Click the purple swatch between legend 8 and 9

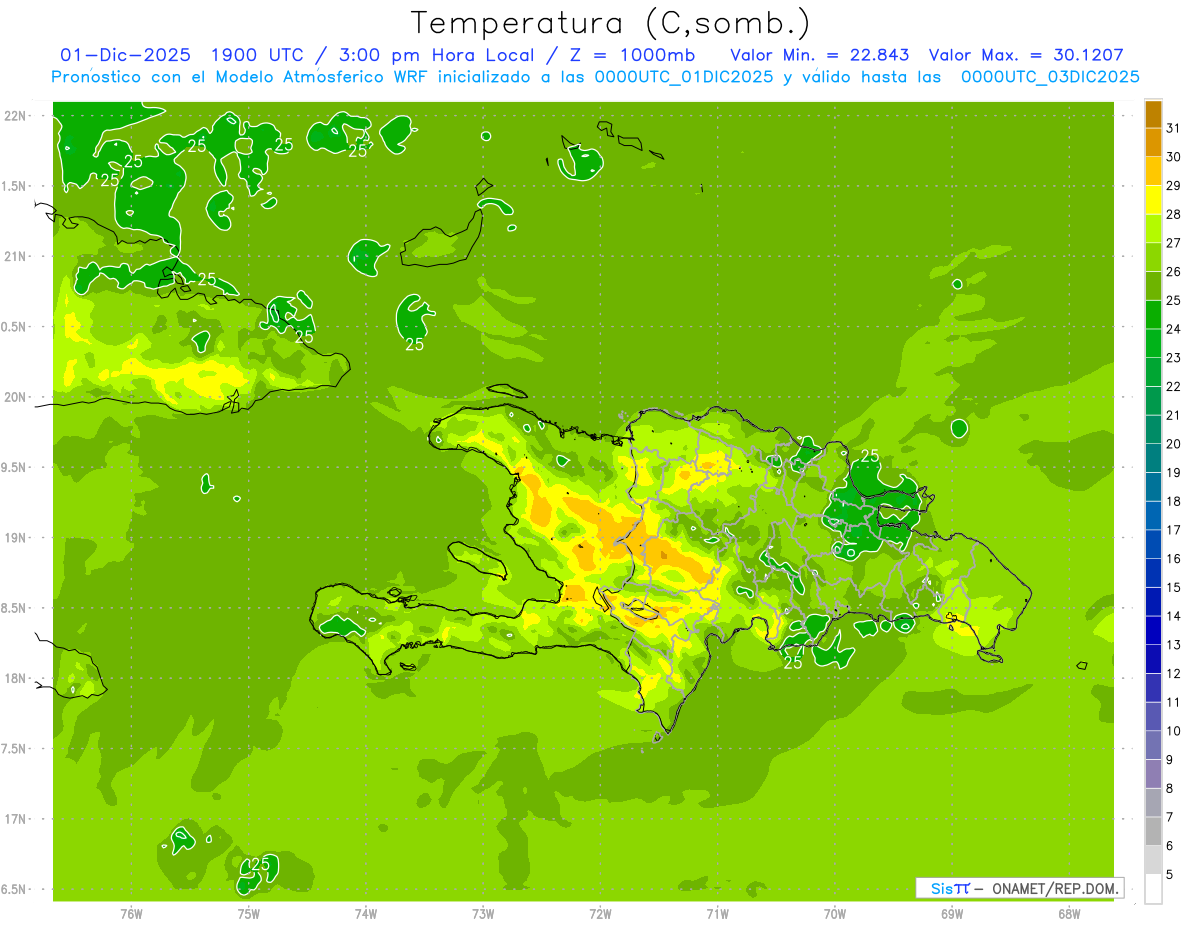pos(1153,774)
